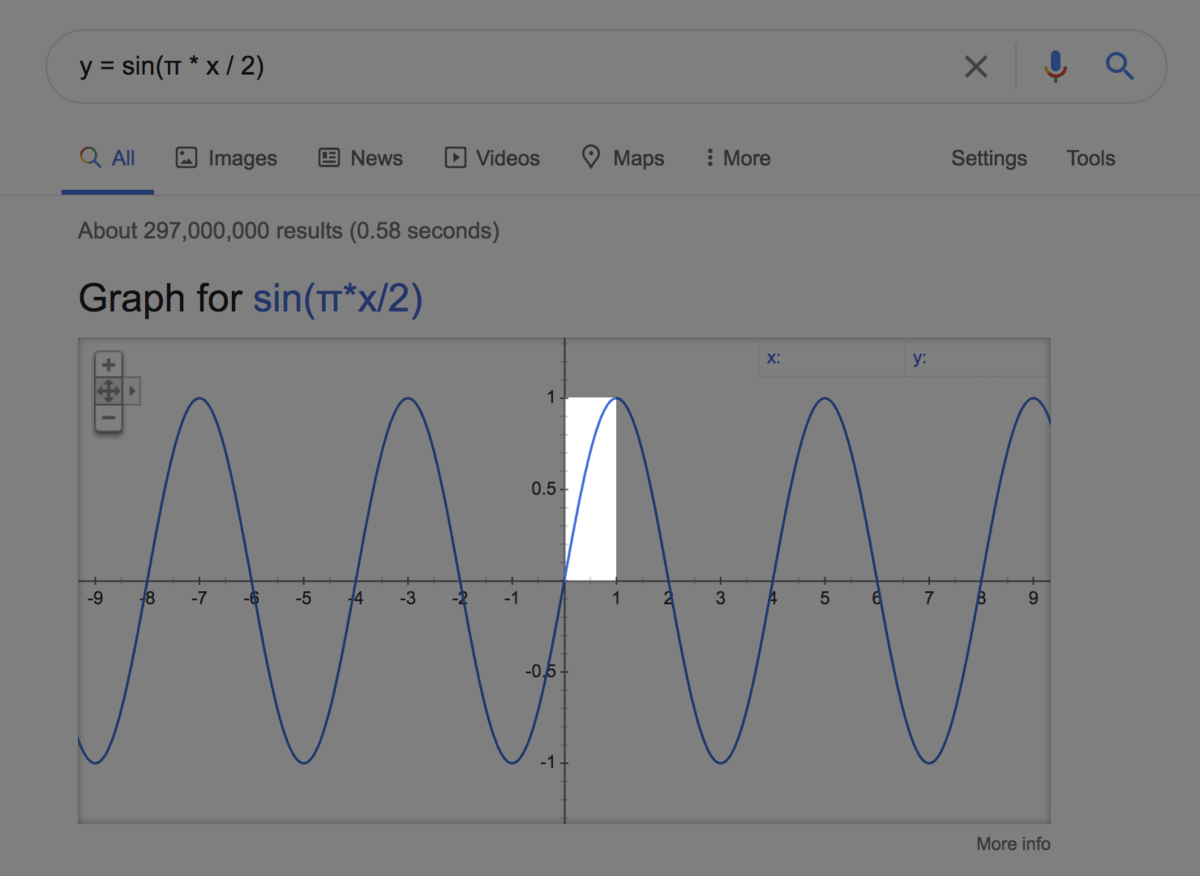This screenshot has width=1200, height=876.
Task: Expand the graph pan options arrow
Action: pos(132,391)
